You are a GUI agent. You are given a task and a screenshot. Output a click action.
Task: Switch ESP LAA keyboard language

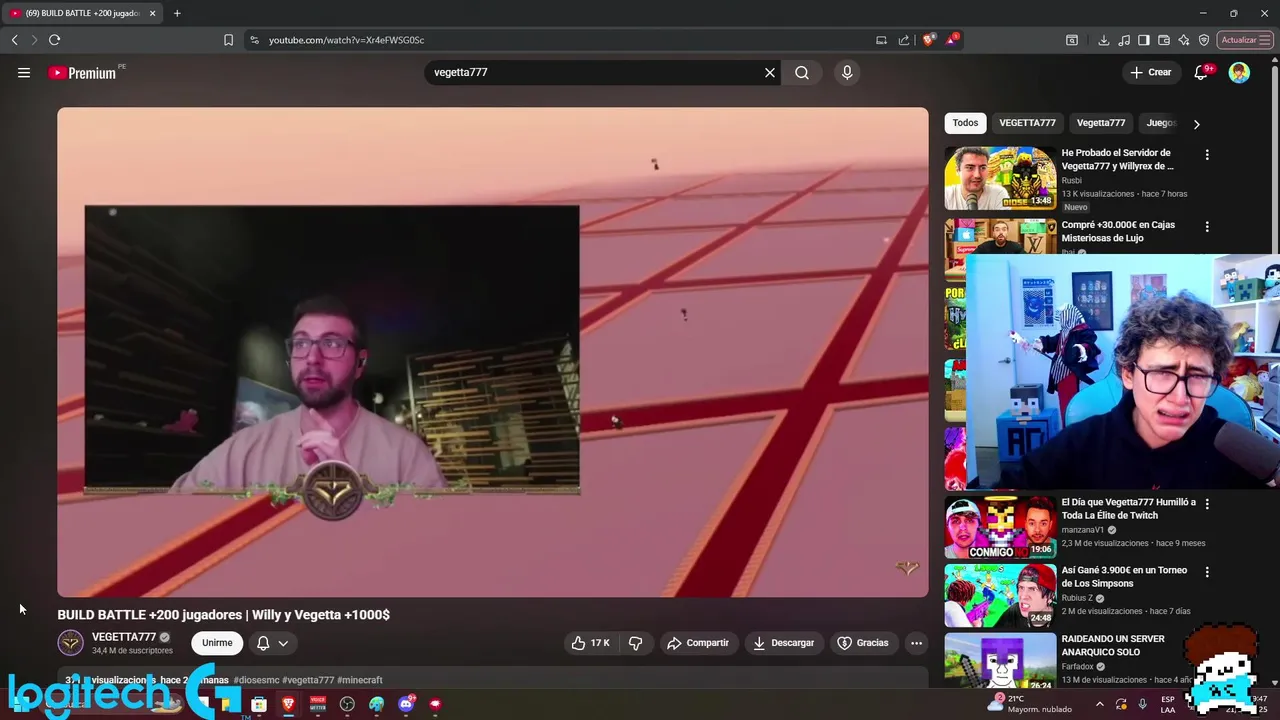point(1168,704)
